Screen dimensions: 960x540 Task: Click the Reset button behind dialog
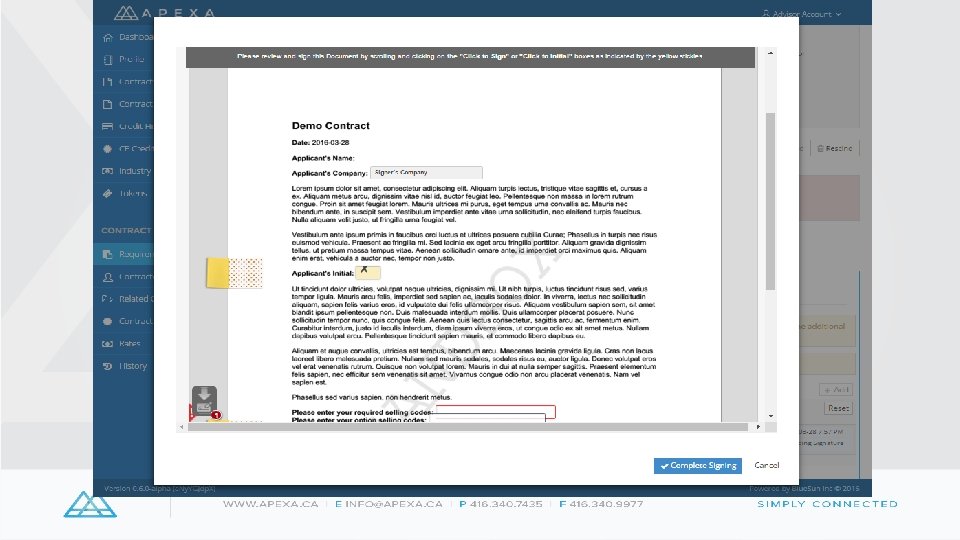[x=838, y=408]
